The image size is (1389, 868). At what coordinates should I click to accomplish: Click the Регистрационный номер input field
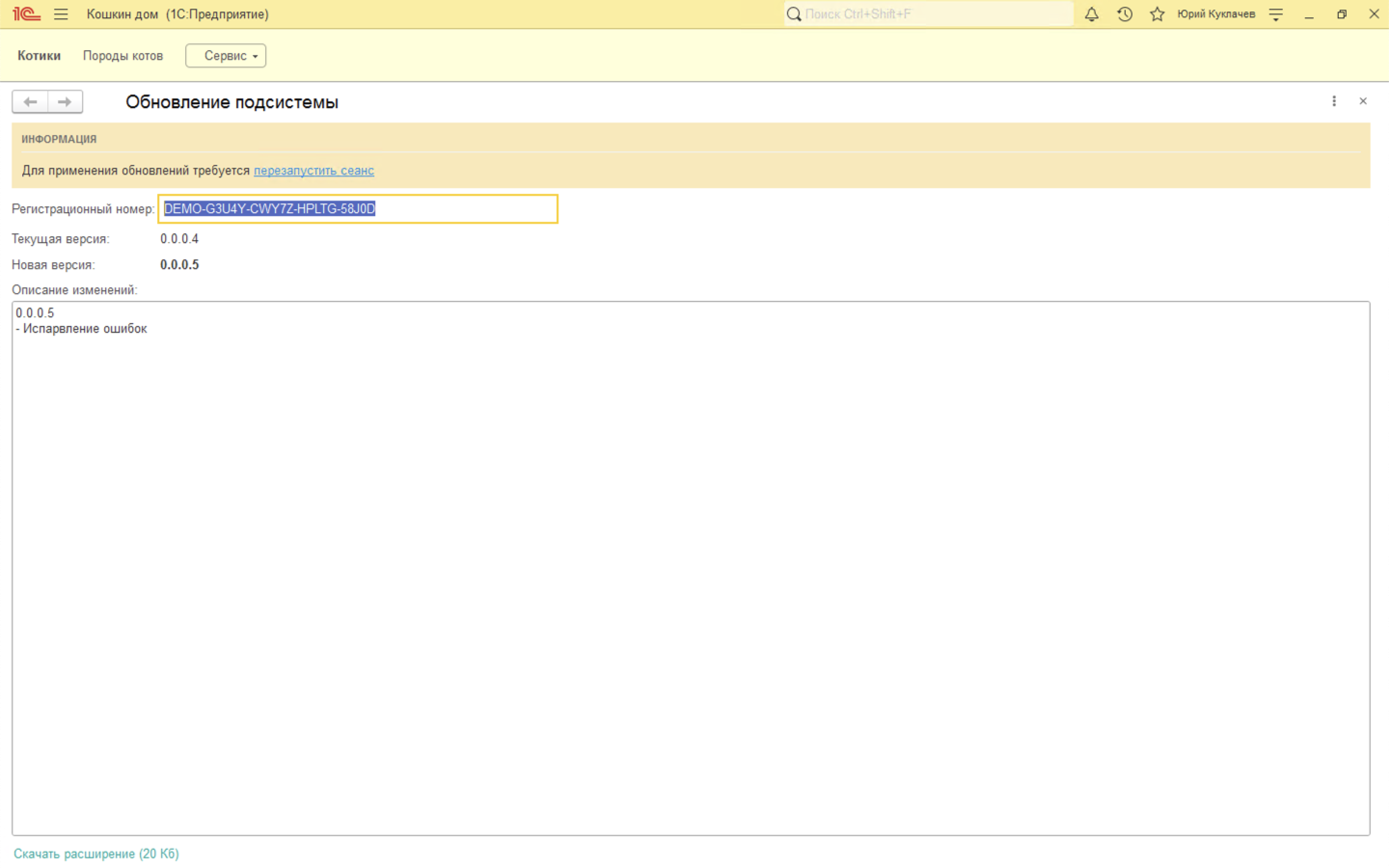357,208
